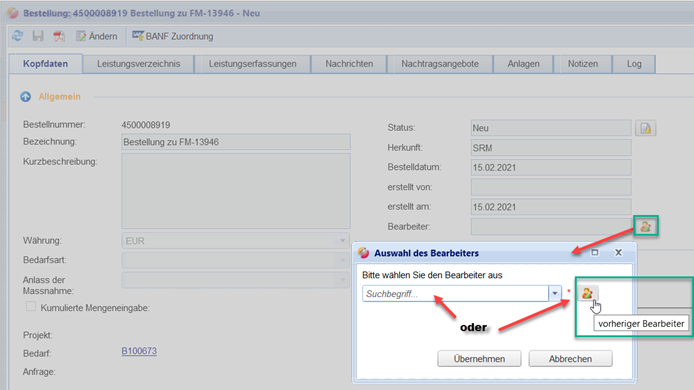Toggle the Kumulierte Mengeneingabe checkbox

[x=31, y=306]
